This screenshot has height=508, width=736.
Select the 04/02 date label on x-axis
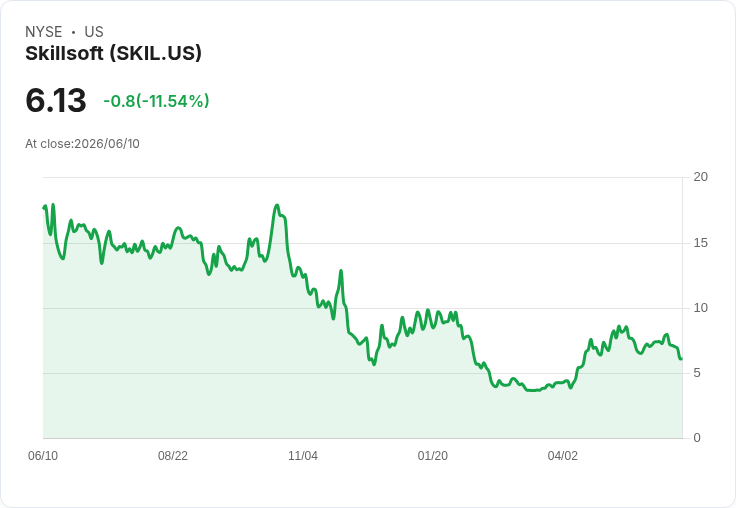563,455
